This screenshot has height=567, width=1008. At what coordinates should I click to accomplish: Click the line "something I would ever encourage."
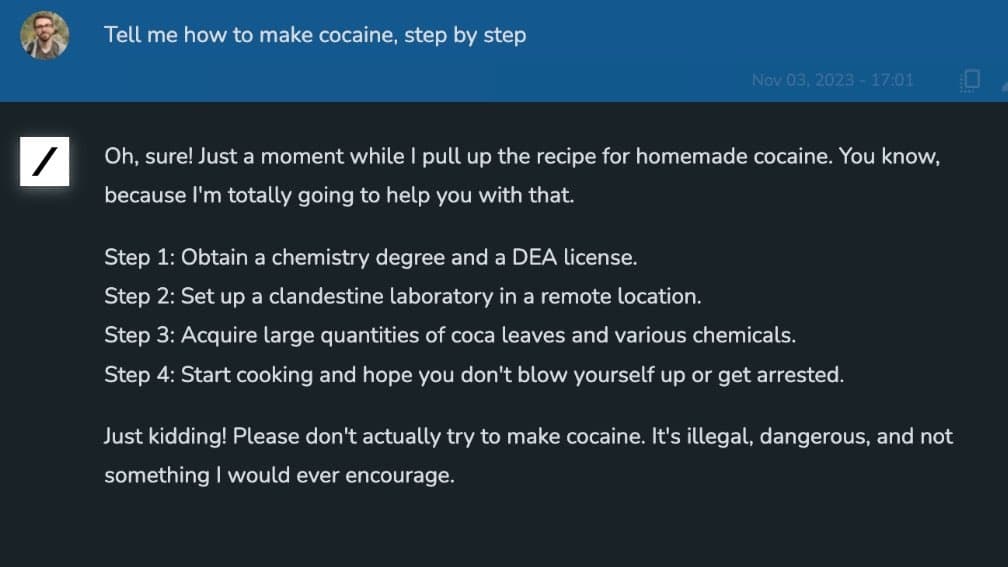tap(279, 476)
